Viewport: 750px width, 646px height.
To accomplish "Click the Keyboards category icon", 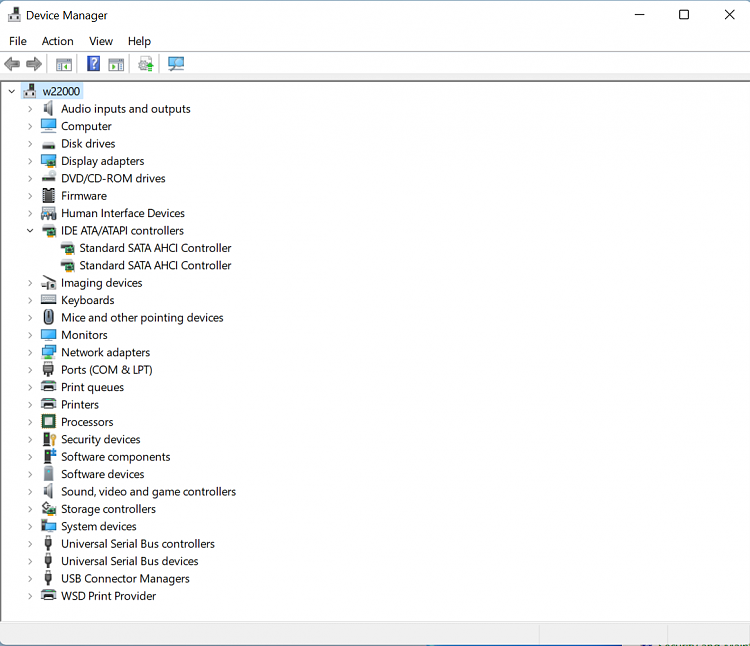I will [48, 300].
